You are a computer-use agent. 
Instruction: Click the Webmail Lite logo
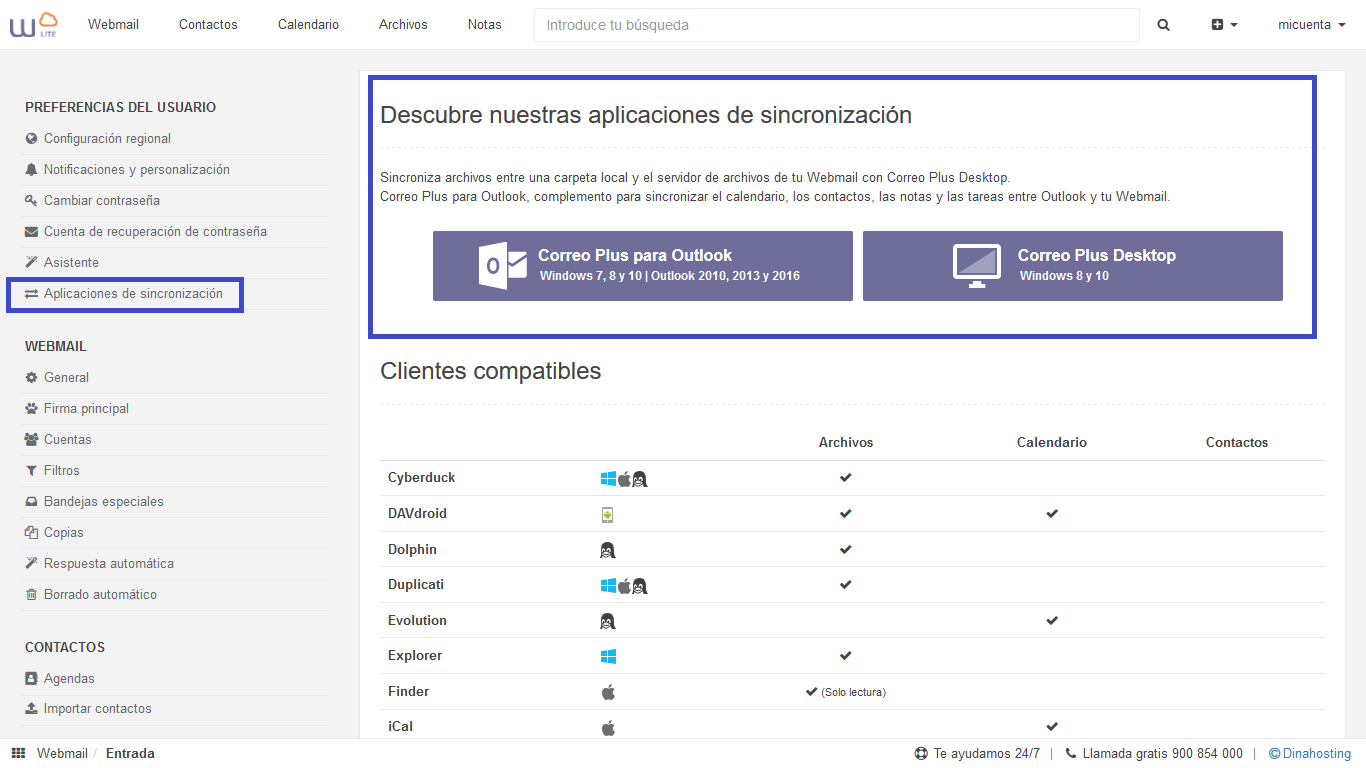click(x=34, y=25)
